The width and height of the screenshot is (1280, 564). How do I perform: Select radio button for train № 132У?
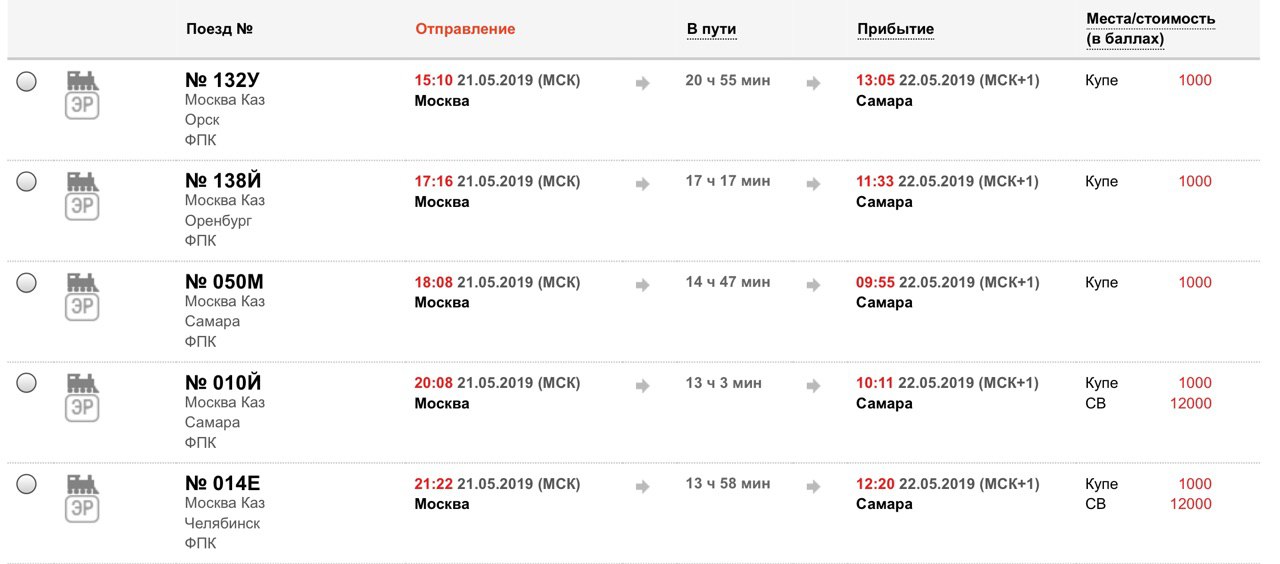(27, 81)
